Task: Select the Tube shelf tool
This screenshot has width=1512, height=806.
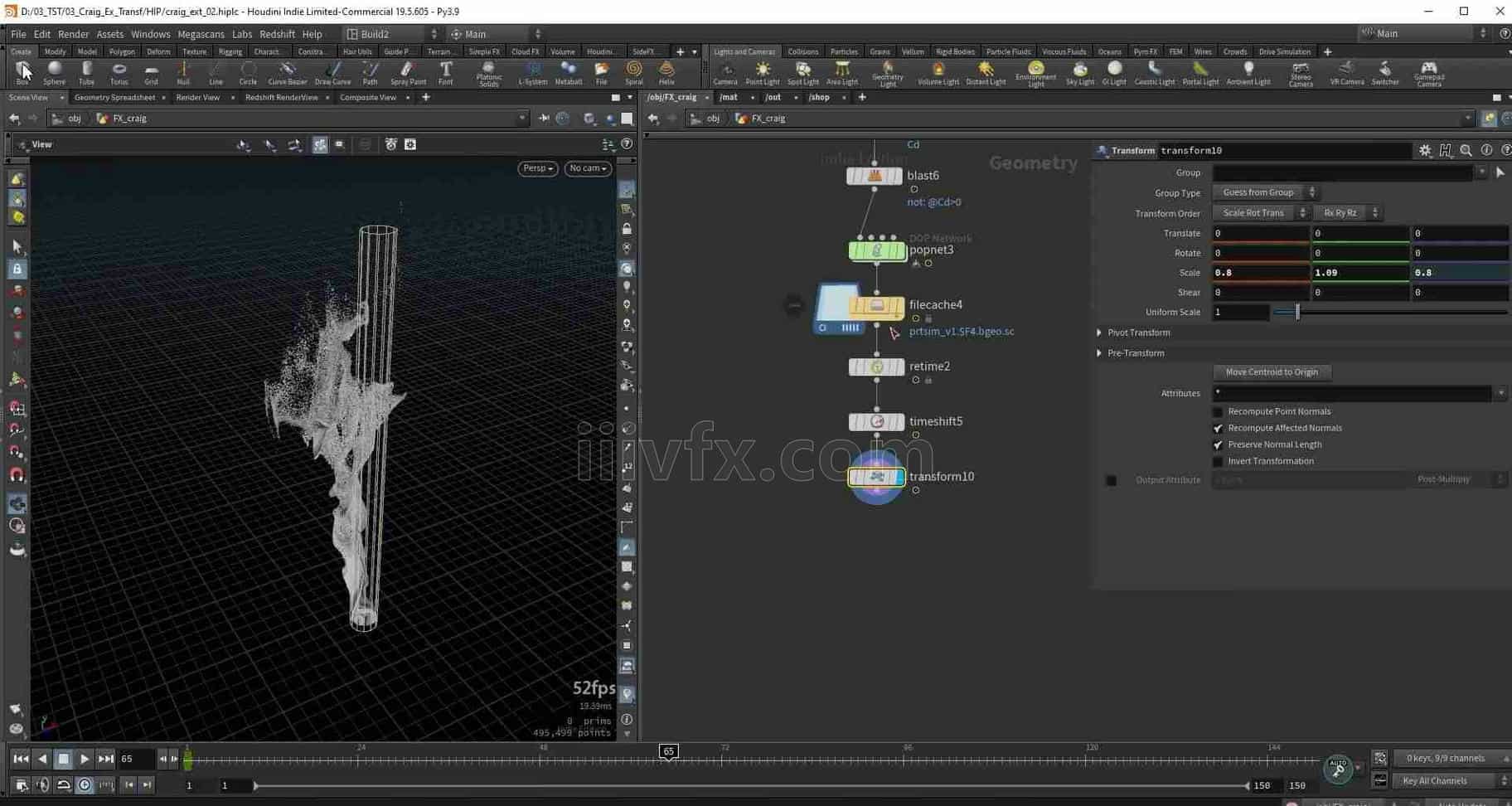Action: pos(86,73)
